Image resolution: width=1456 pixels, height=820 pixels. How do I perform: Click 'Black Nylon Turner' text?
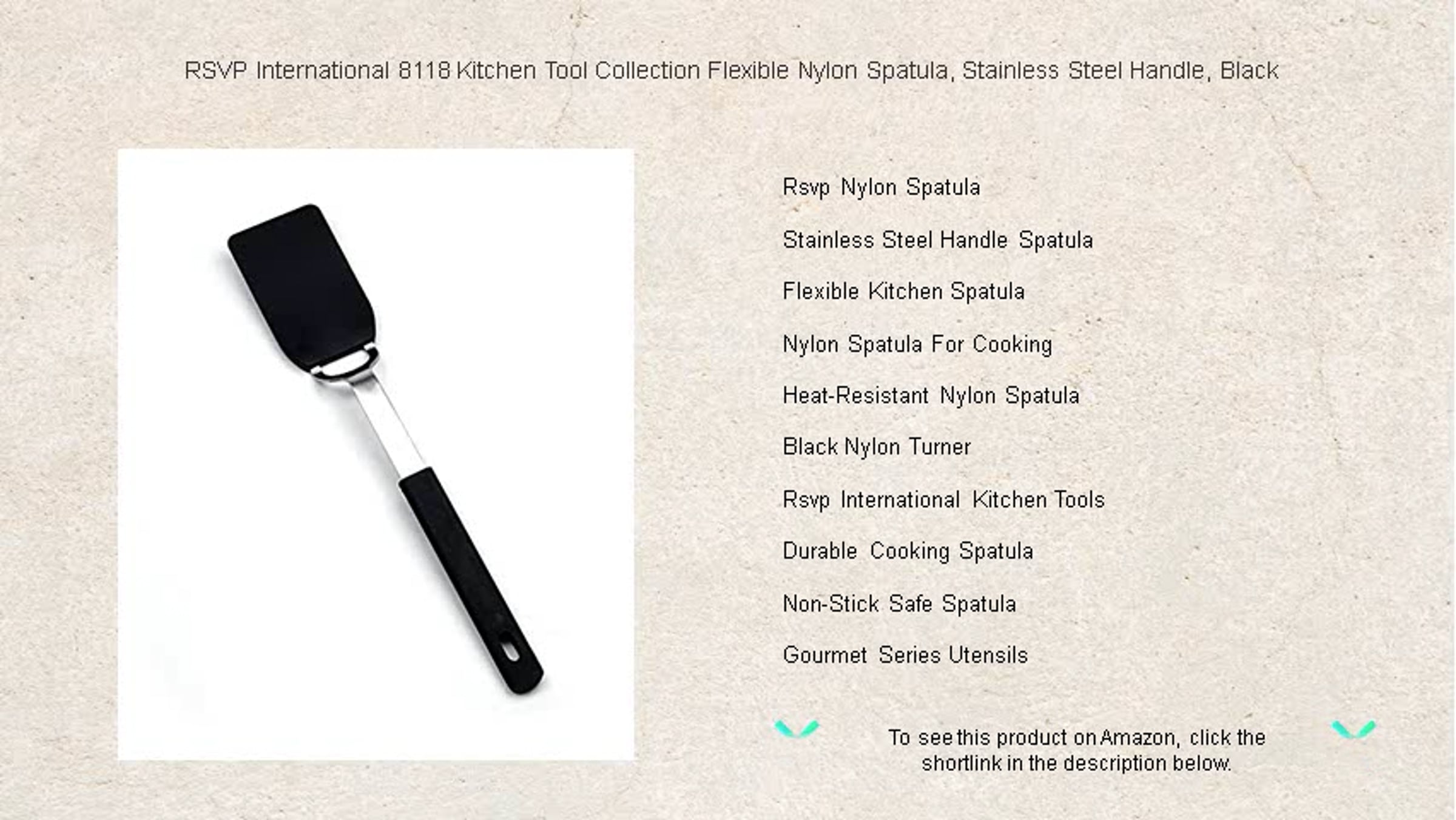(877, 447)
